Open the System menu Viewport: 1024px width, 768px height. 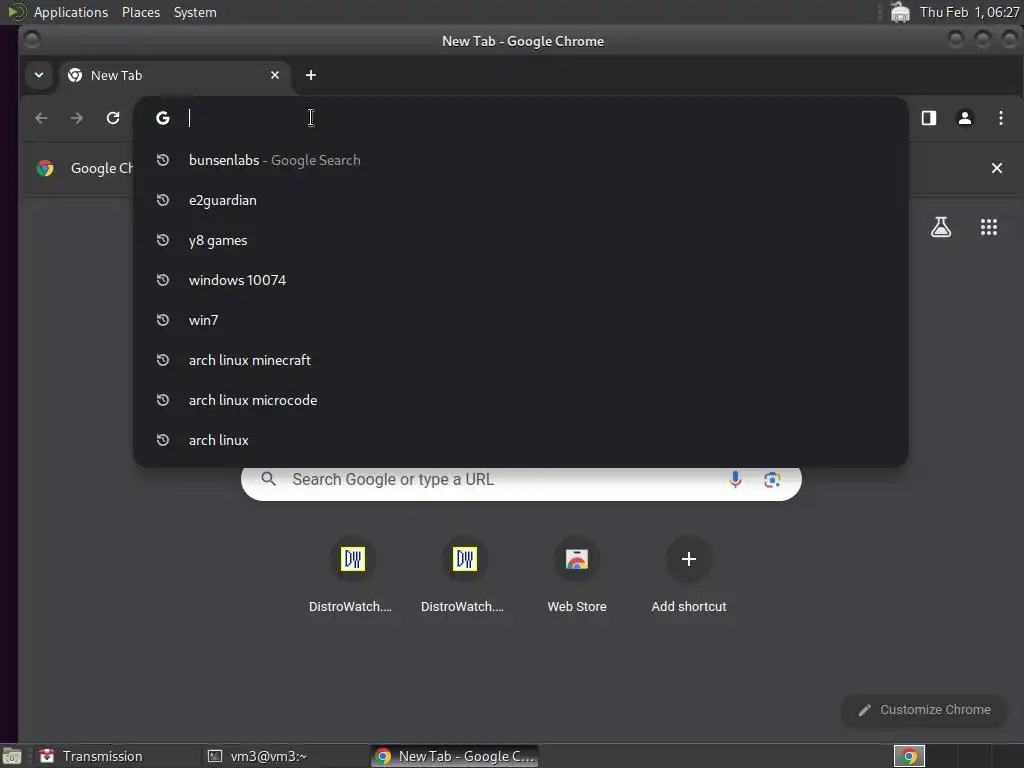pos(195,12)
